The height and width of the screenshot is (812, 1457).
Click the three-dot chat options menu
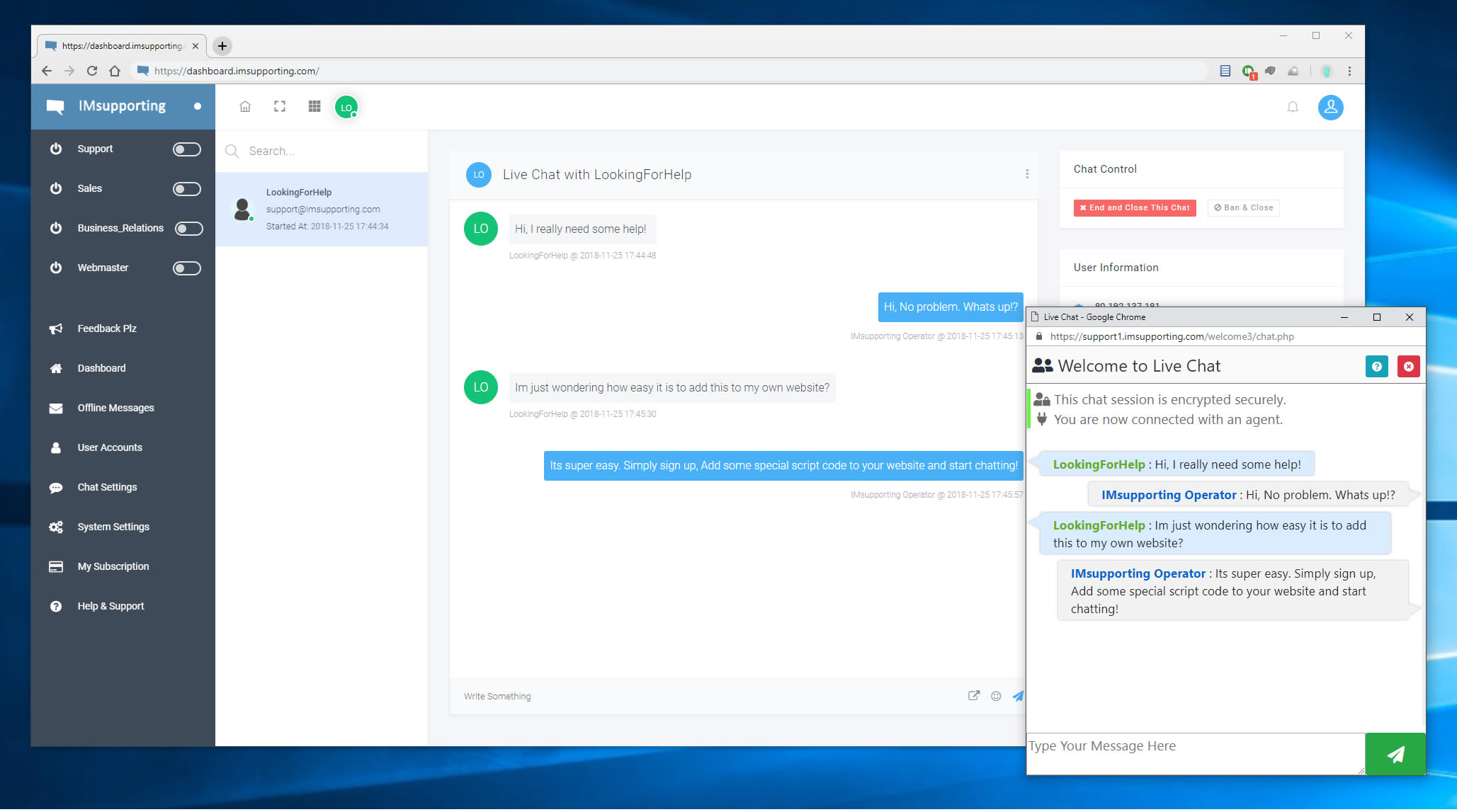[1026, 174]
